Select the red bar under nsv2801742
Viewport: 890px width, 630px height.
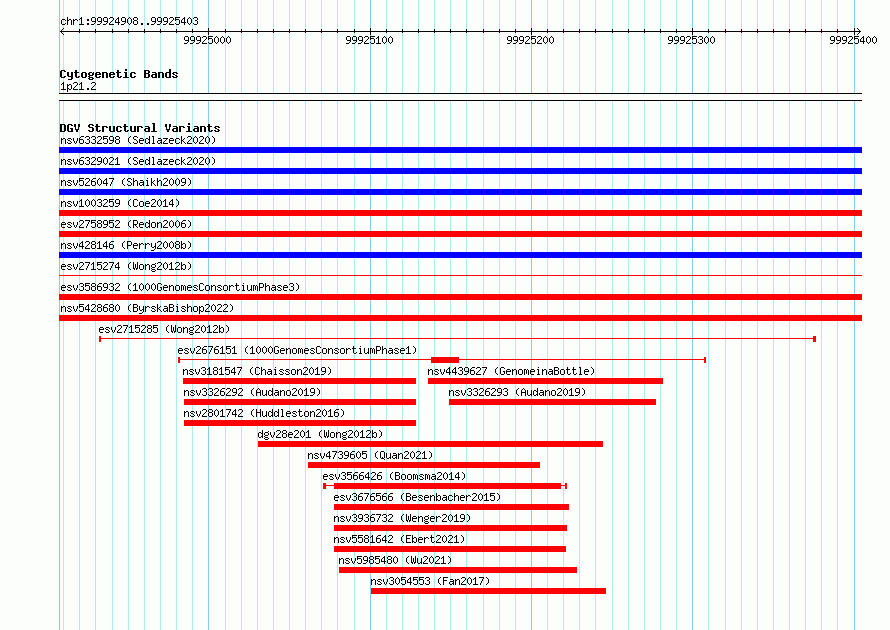pyautogui.click(x=300, y=423)
